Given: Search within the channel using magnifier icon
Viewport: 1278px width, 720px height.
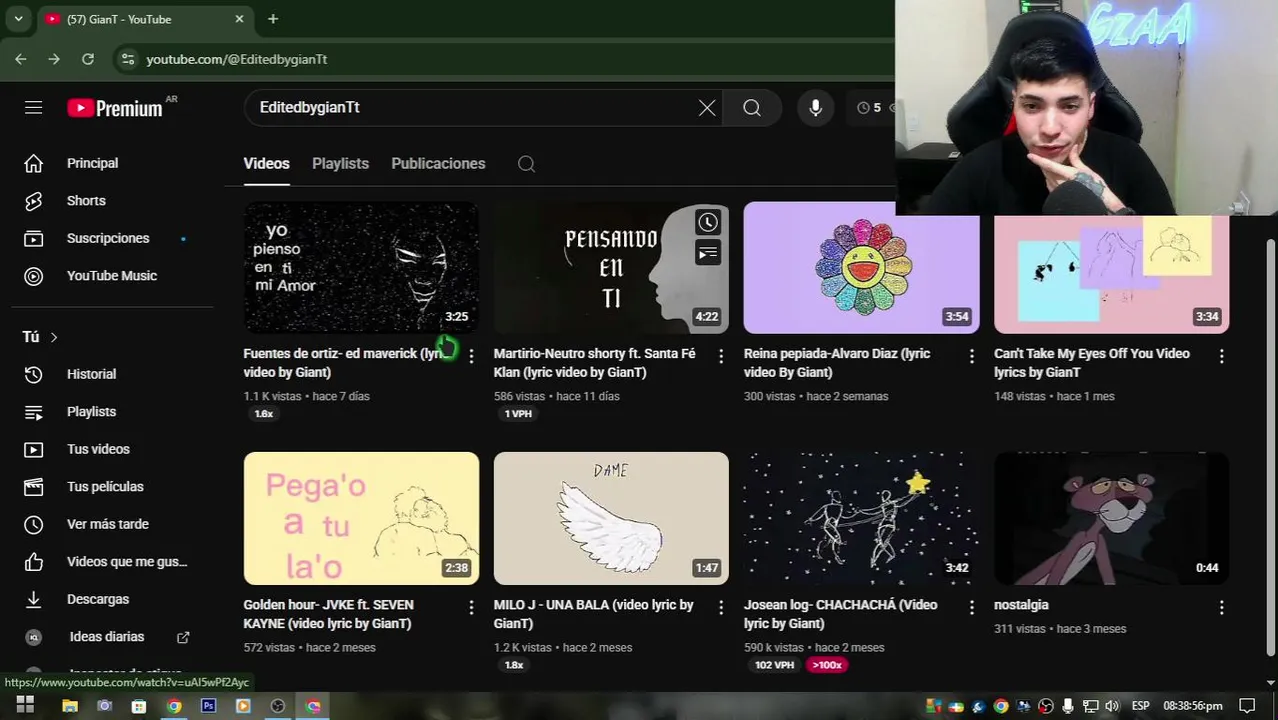Looking at the screenshot, I should click(526, 164).
